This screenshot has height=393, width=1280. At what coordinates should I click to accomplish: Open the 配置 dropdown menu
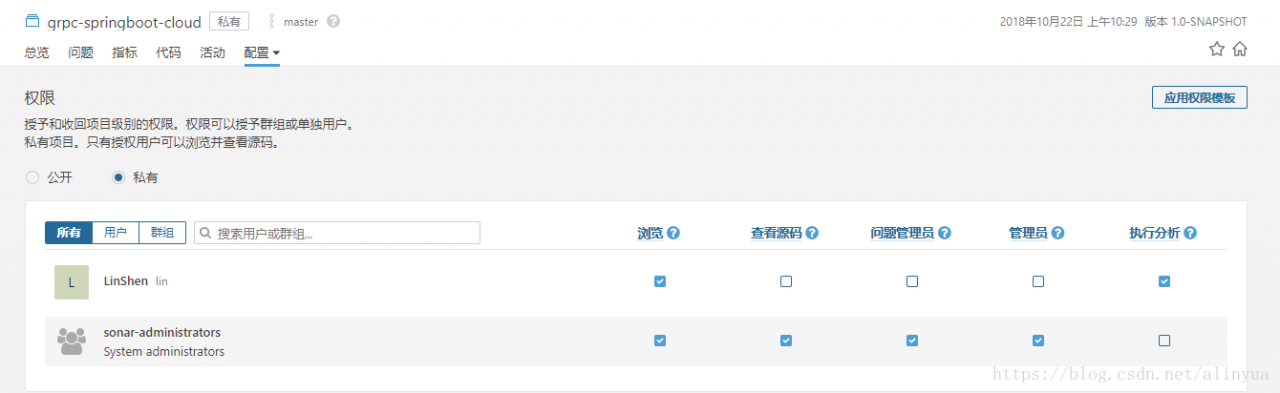coord(262,53)
